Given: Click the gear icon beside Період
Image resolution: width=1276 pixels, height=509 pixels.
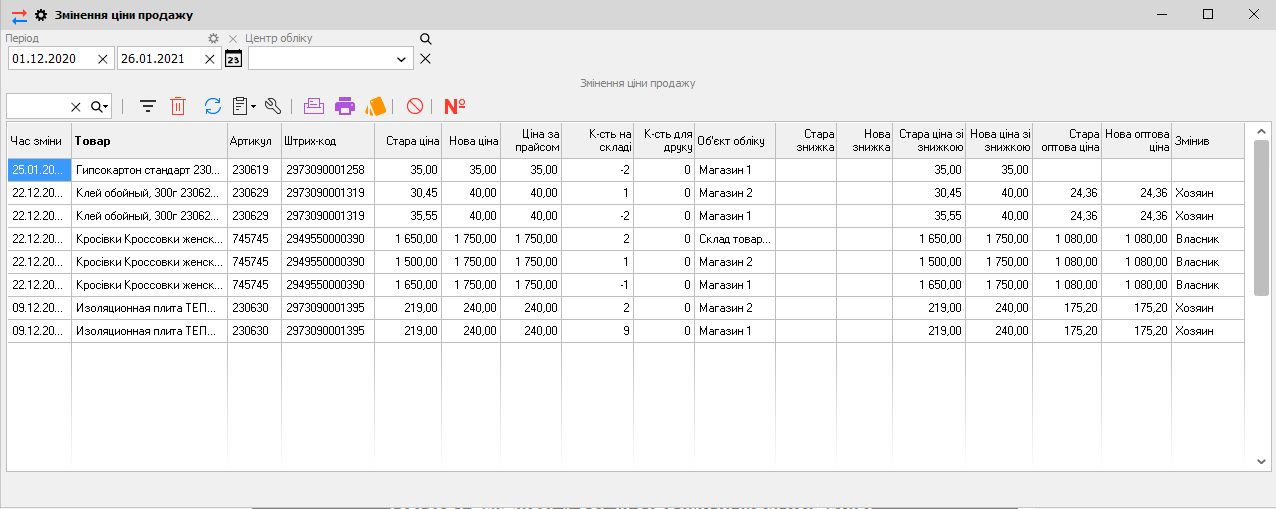Looking at the screenshot, I should click(213, 38).
